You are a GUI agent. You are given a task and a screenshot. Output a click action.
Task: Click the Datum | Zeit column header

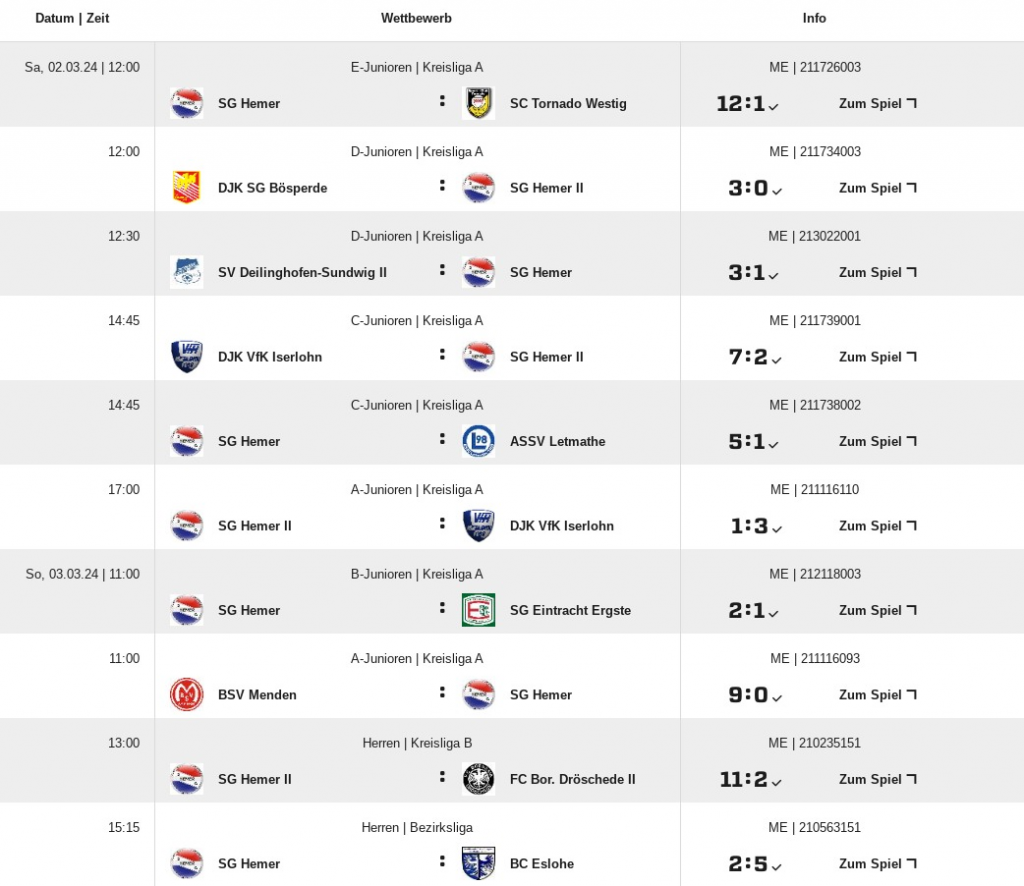[x=72, y=18]
